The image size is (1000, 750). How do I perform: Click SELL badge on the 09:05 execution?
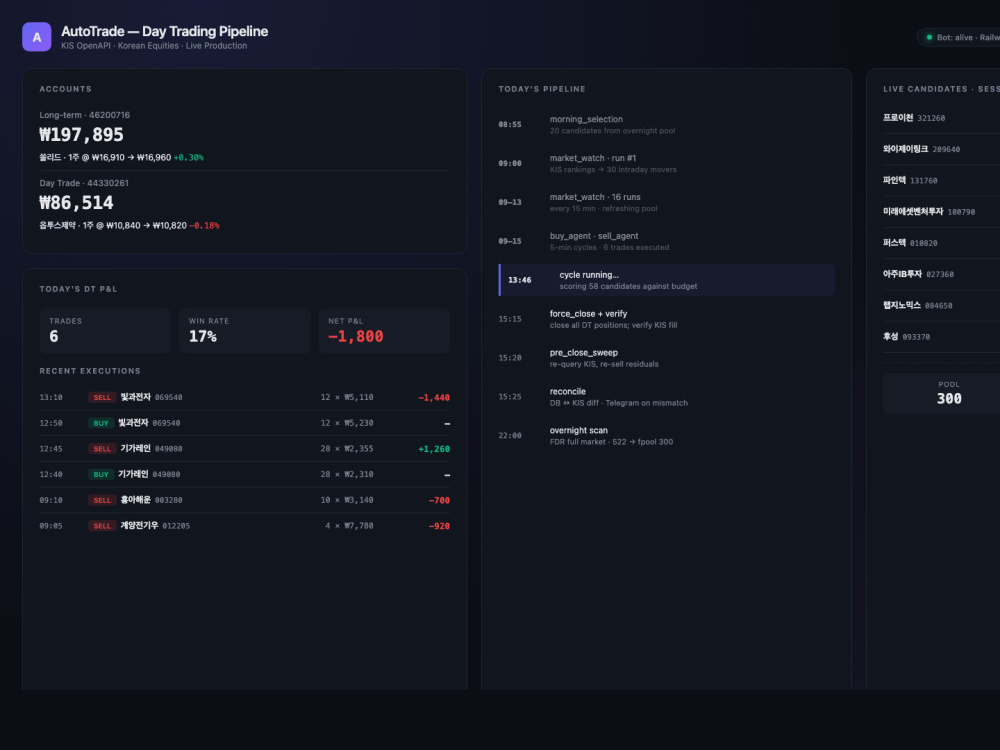click(102, 526)
